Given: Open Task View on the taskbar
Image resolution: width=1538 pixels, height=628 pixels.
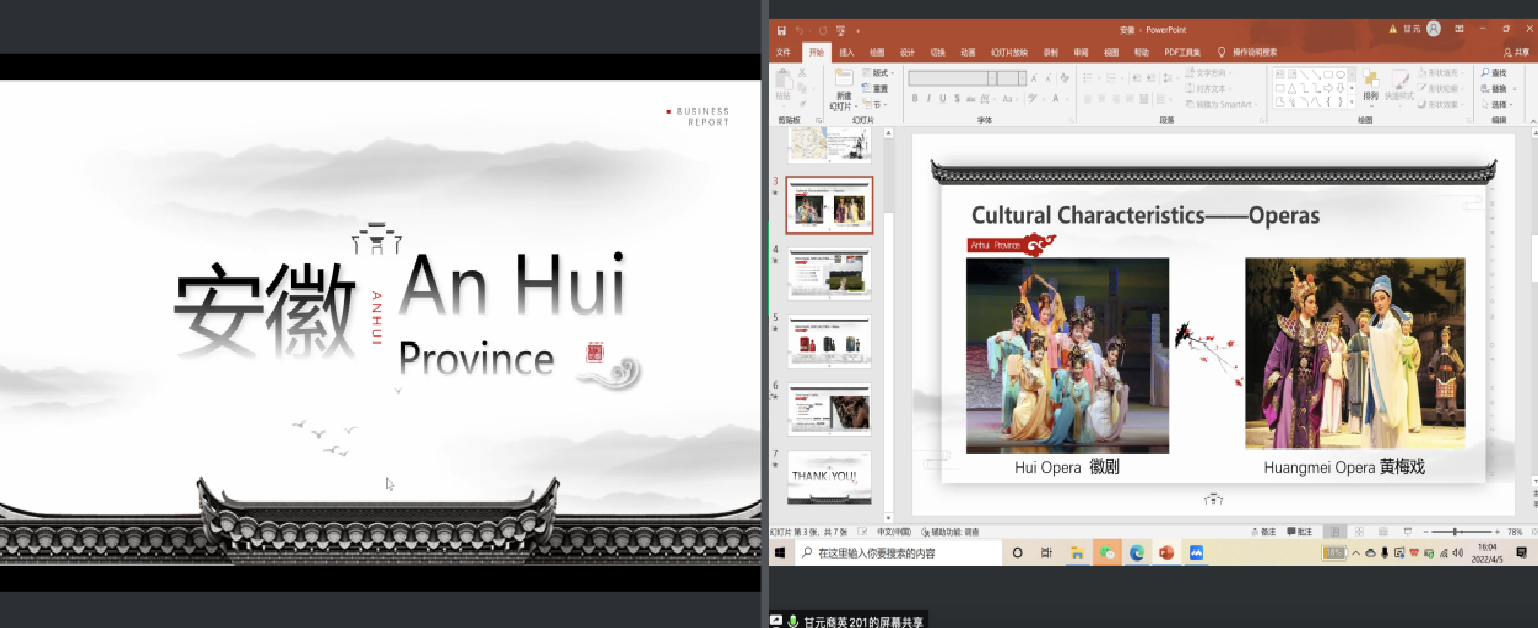Looking at the screenshot, I should [1046, 553].
